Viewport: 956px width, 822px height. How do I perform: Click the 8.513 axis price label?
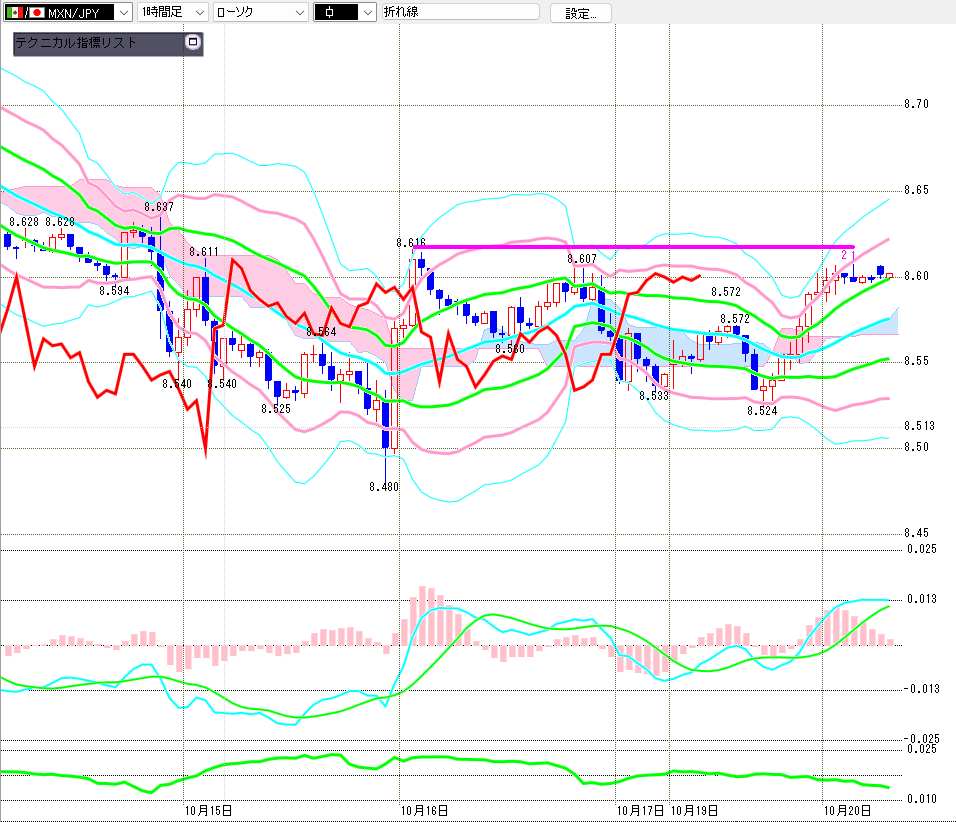[x=919, y=426]
